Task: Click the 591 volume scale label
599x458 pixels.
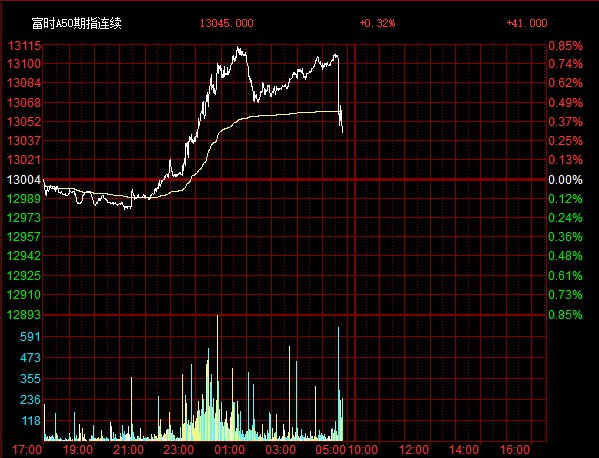Action: click(x=30, y=337)
